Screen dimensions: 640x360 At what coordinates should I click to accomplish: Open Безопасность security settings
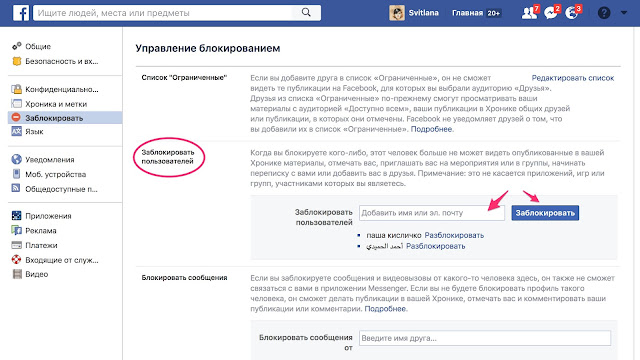pyautogui.click(x=62, y=61)
